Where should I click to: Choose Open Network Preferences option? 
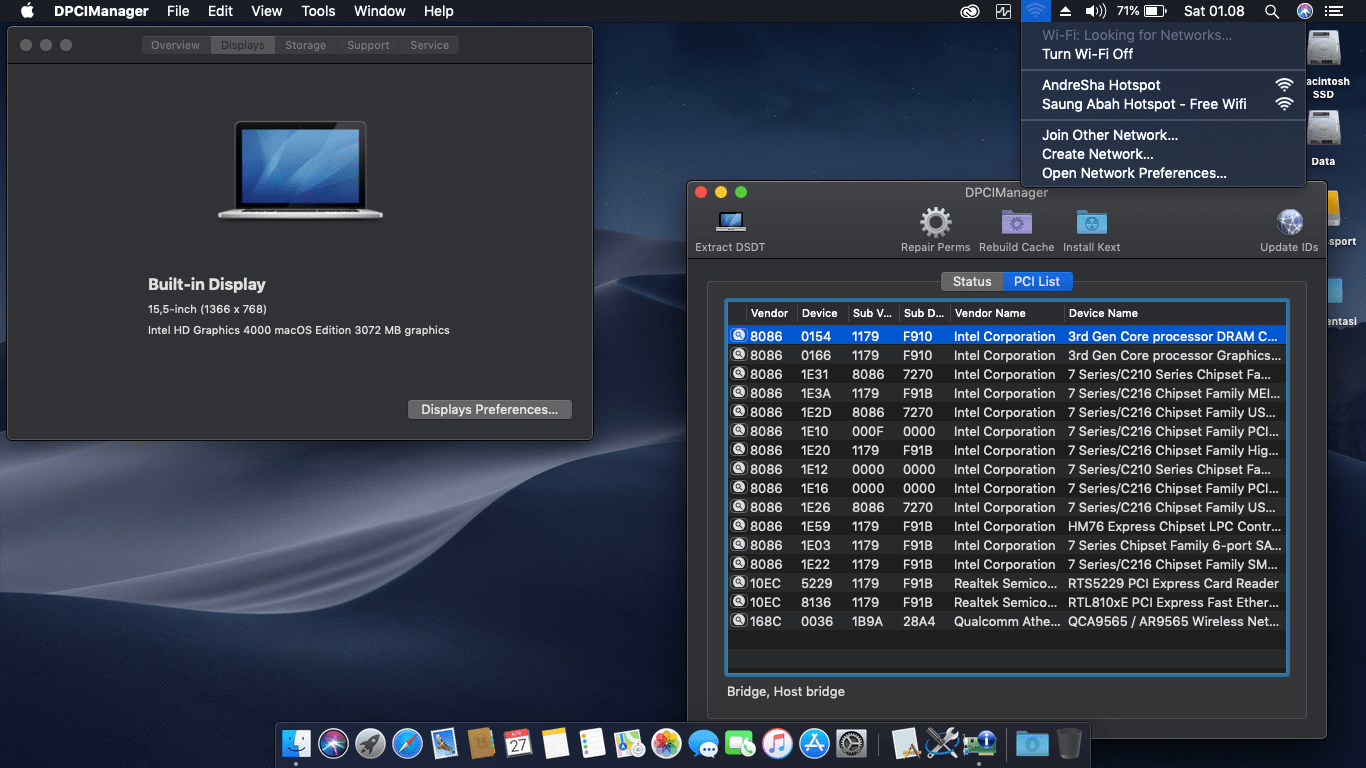1134,173
